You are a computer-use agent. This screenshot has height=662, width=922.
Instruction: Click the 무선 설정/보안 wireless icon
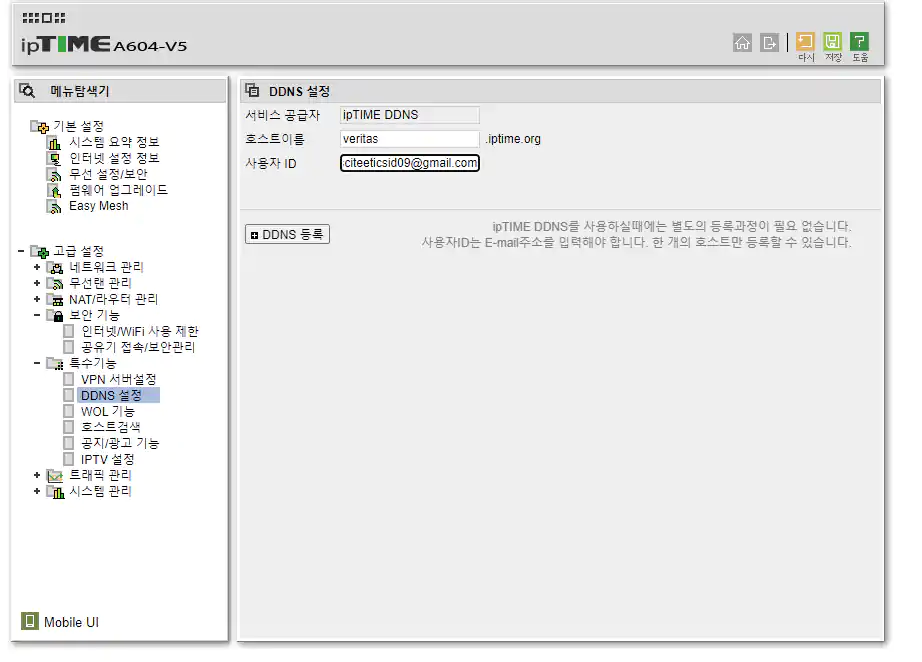click(54, 175)
